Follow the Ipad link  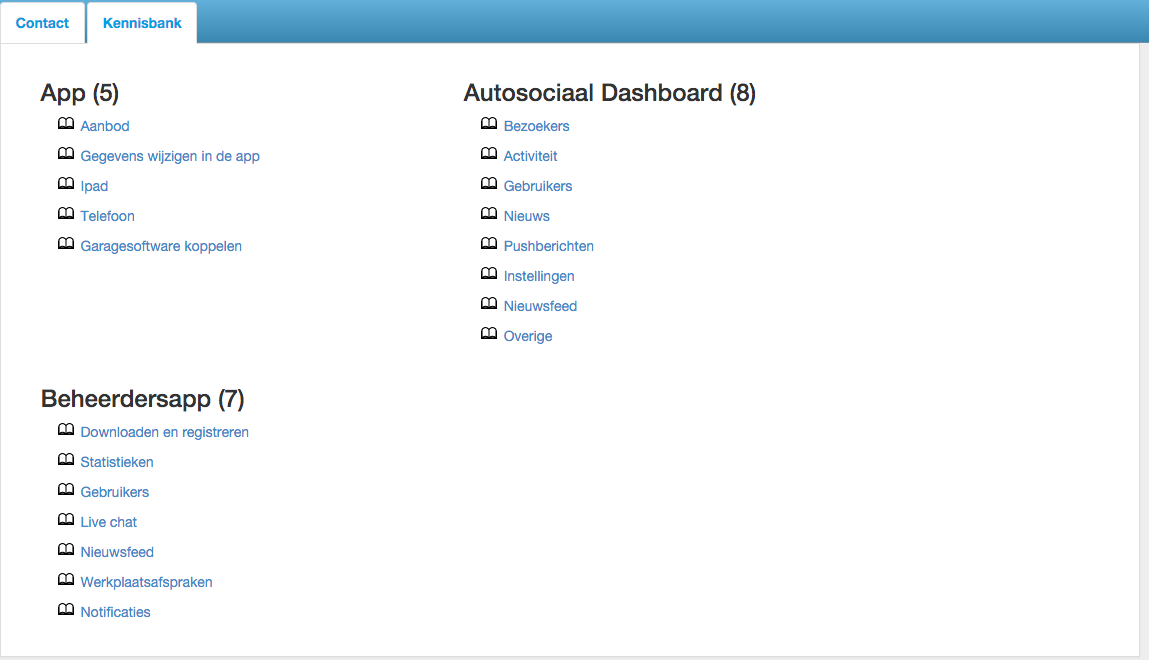click(95, 186)
